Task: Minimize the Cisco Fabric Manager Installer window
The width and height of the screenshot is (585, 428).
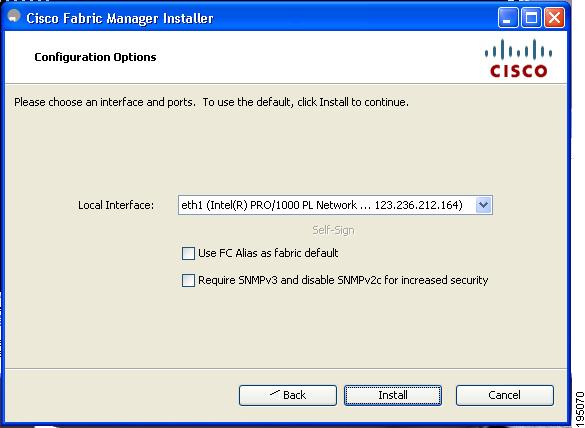Action: pos(507,18)
